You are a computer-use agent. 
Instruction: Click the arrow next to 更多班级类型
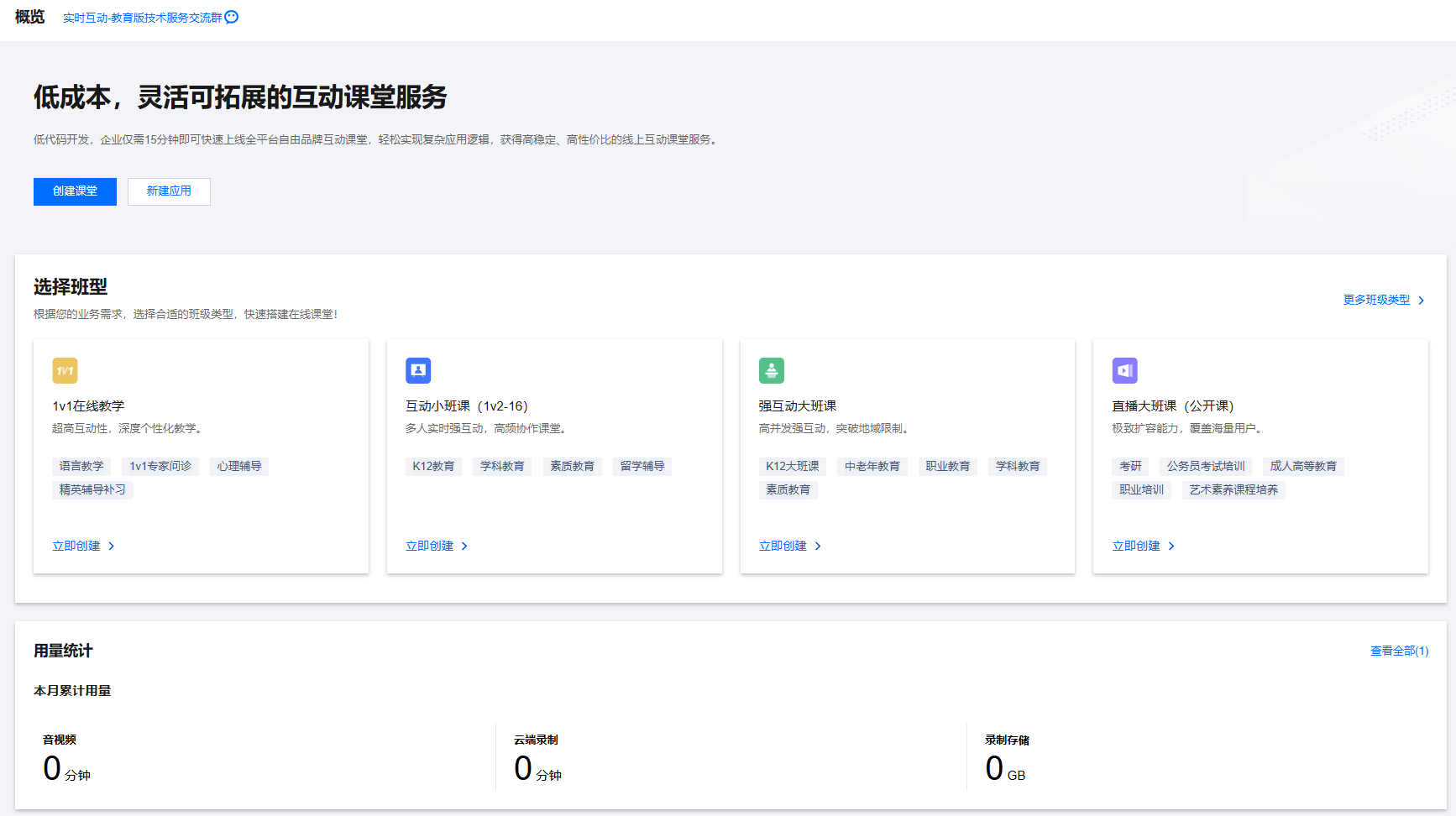point(1421,301)
